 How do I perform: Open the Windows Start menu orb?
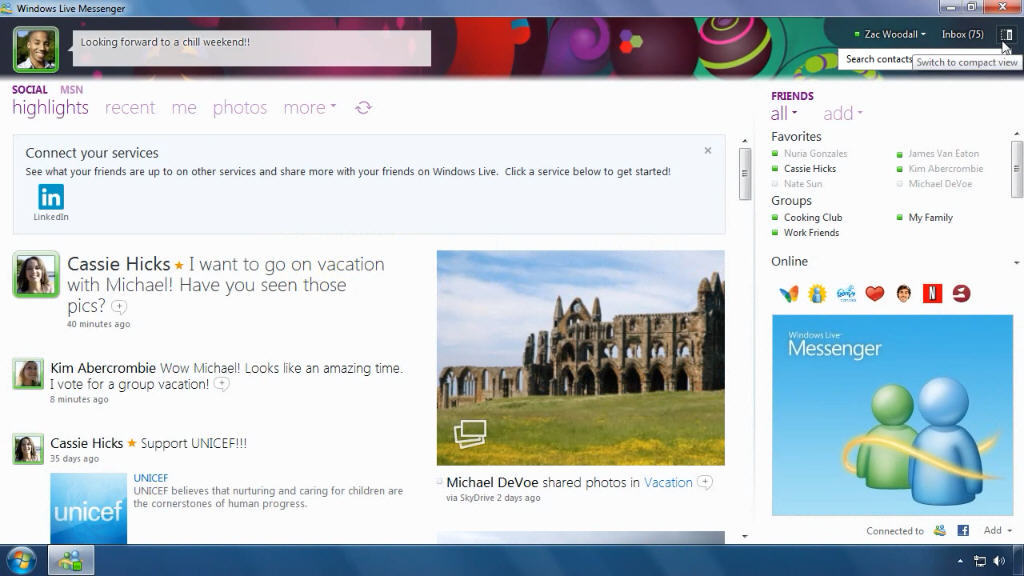(x=21, y=559)
